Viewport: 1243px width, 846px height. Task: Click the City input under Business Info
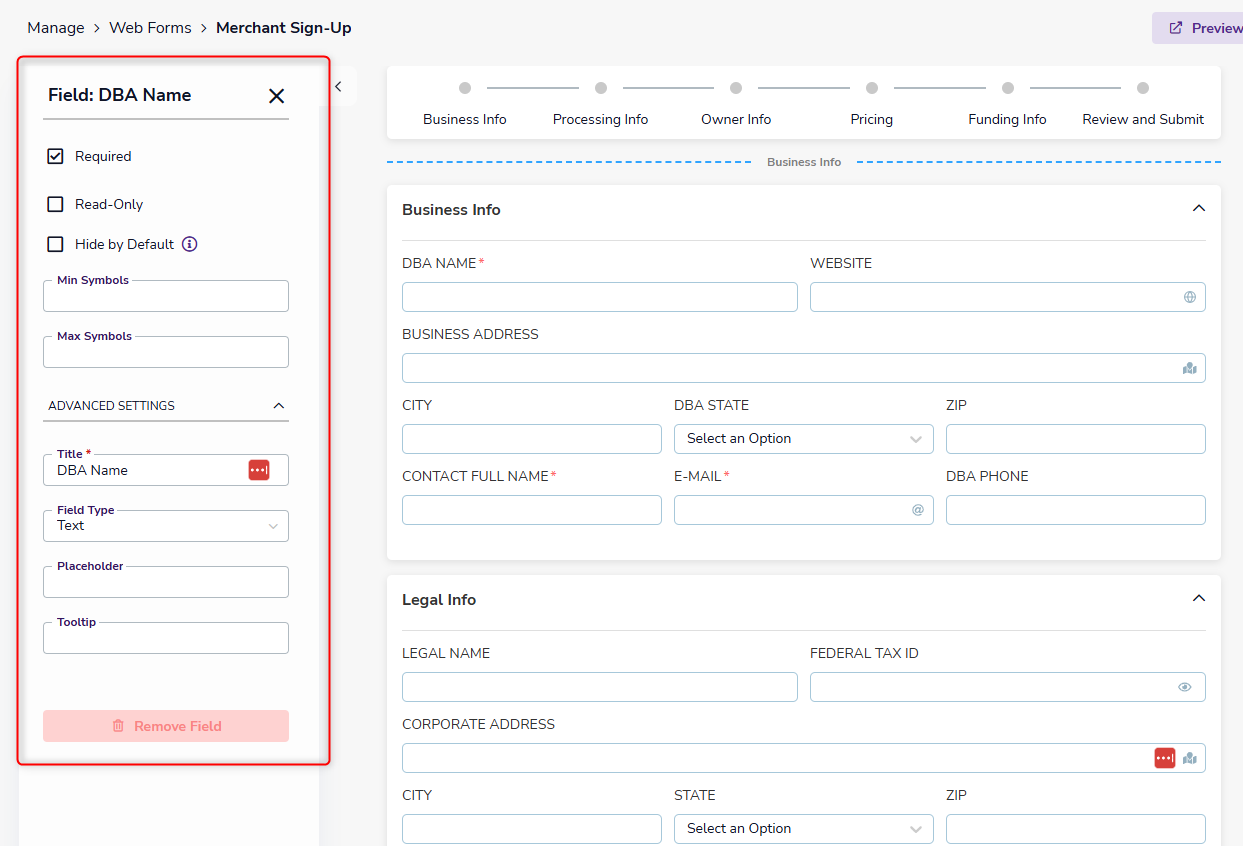click(532, 439)
